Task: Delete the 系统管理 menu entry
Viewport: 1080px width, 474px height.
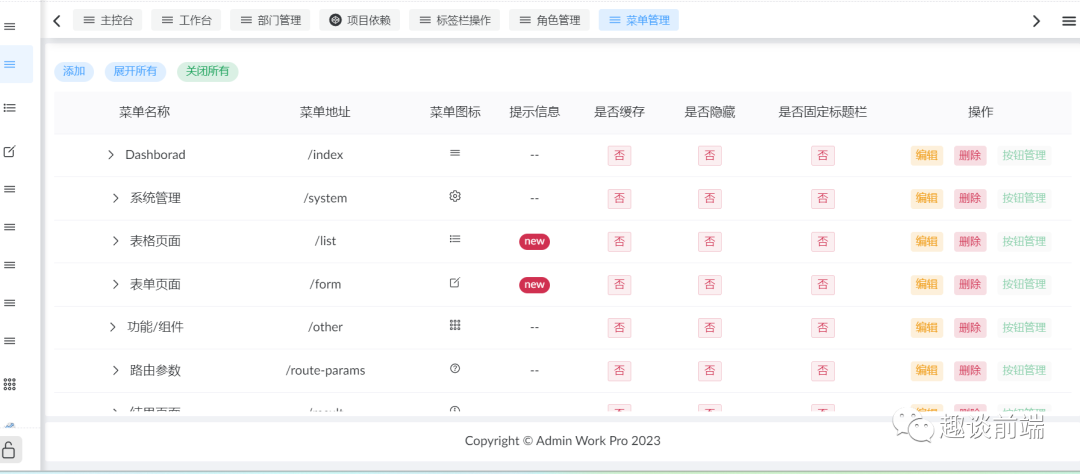Action: (x=970, y=198)
